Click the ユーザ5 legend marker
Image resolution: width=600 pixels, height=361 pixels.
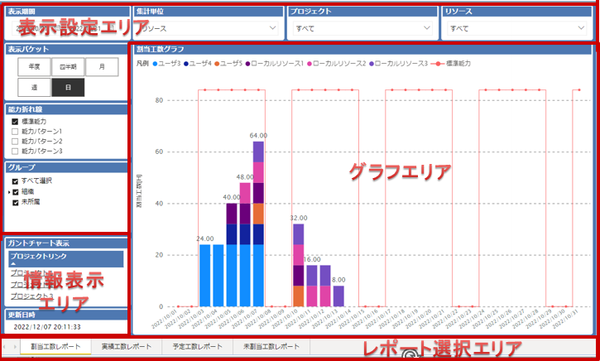click(217, 64)
